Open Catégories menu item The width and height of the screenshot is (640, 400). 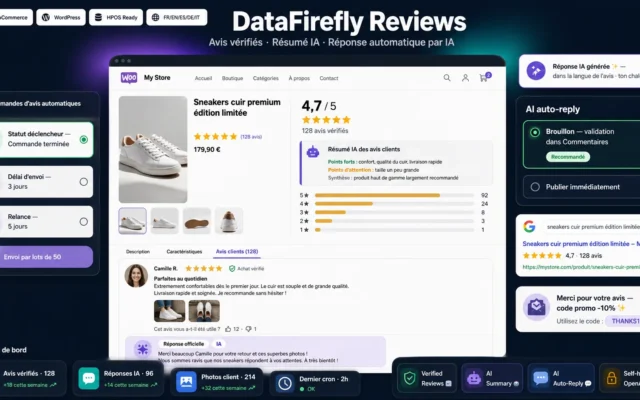pos(266,78)
